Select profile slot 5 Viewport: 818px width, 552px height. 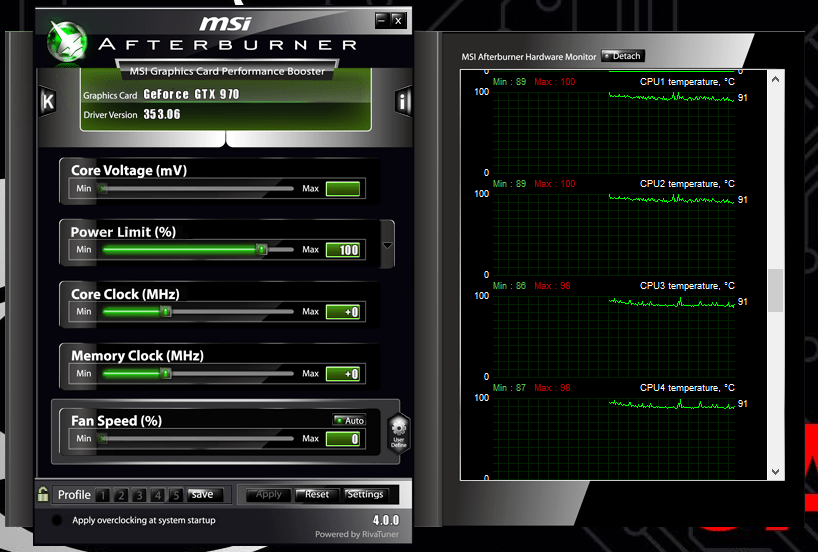pyautogui.click(x=176, y=495)
